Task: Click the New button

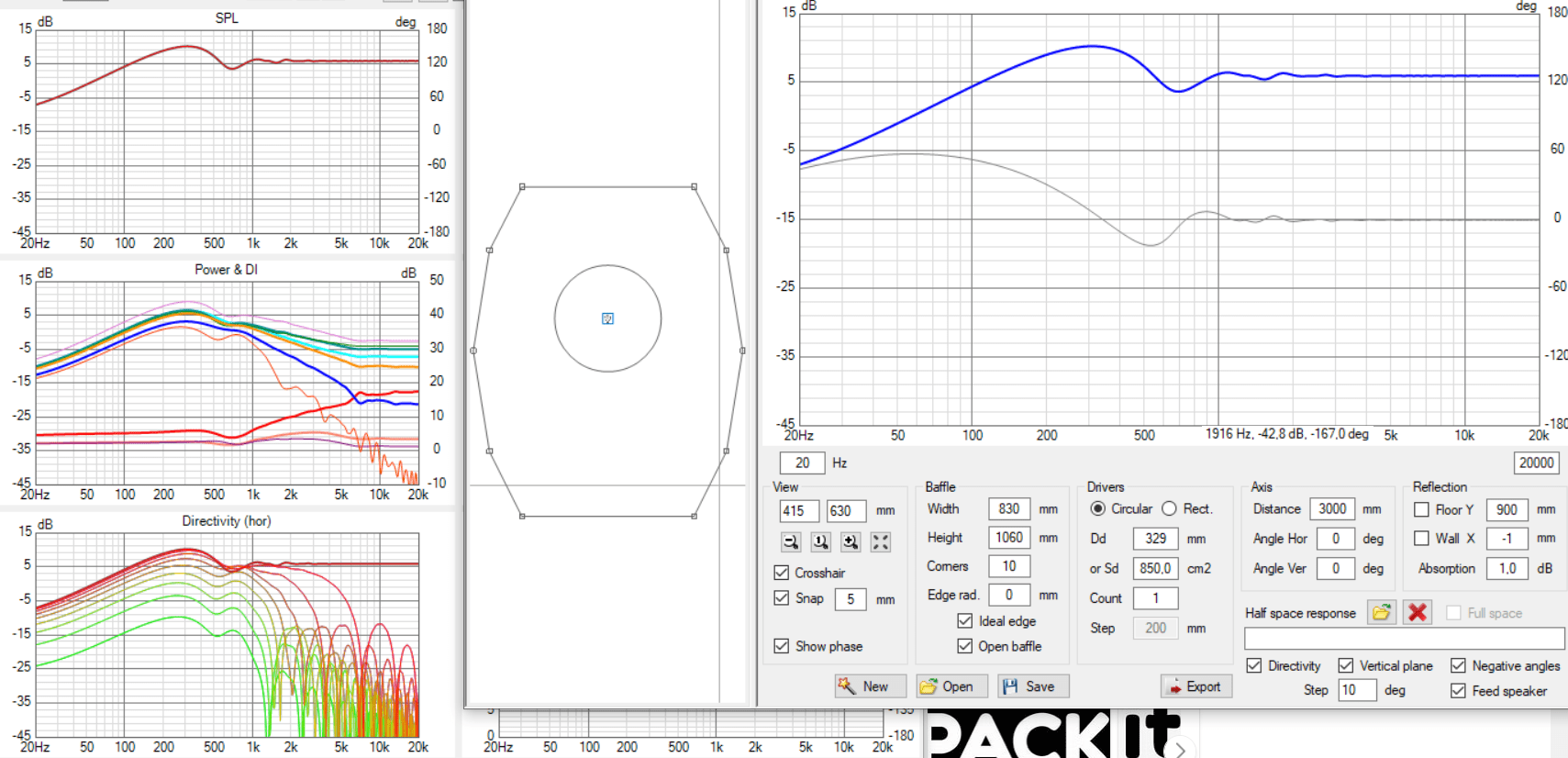Action: [x=871, y=686]
